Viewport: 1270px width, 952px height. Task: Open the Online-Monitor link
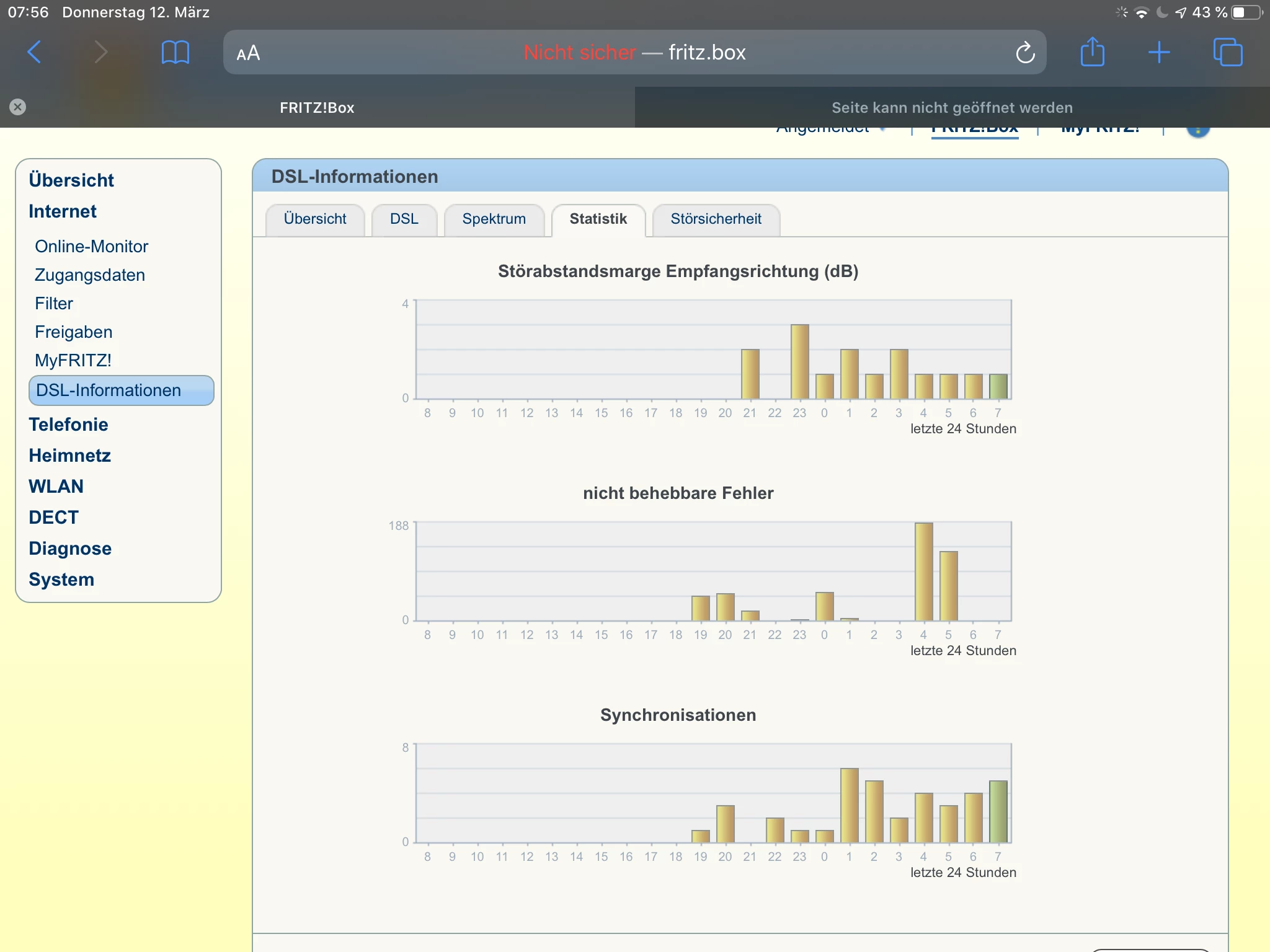point(91,247)
